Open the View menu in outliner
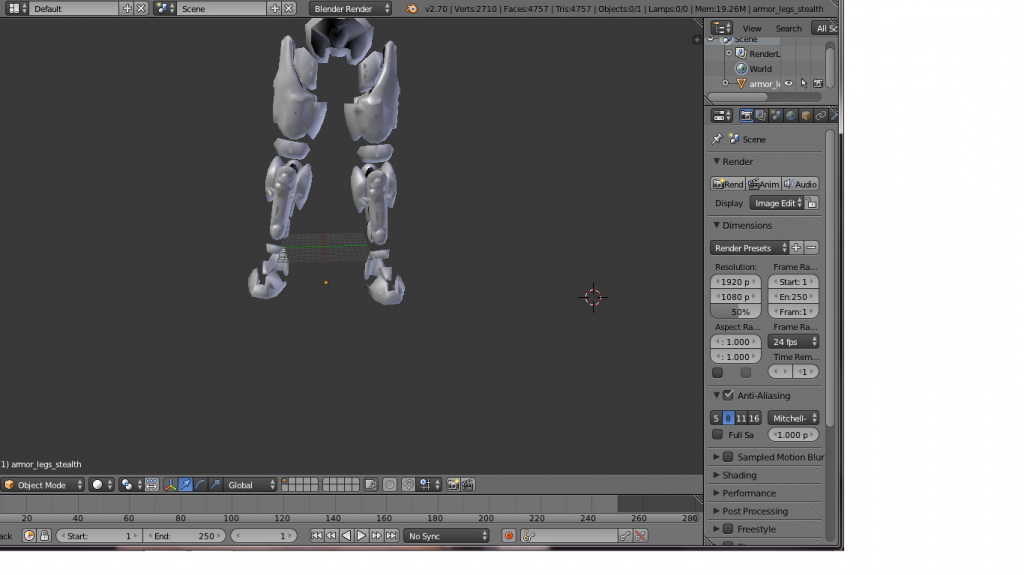 [x=752, y=28]
